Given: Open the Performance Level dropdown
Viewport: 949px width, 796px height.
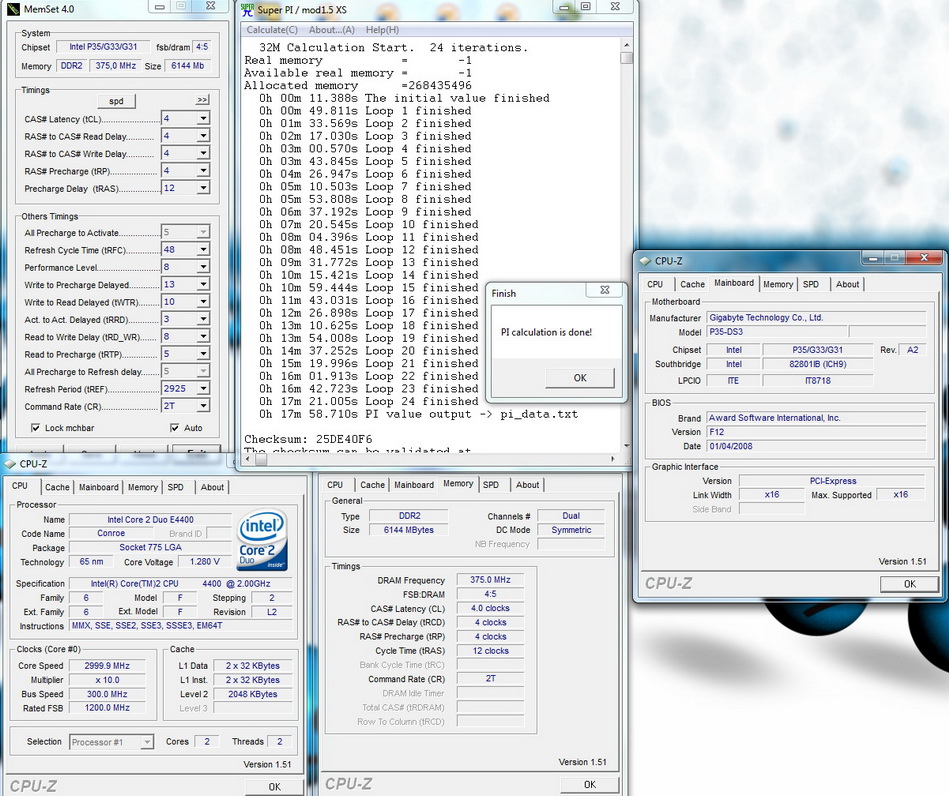Looking at the screenshot, I should pos(203,267).
